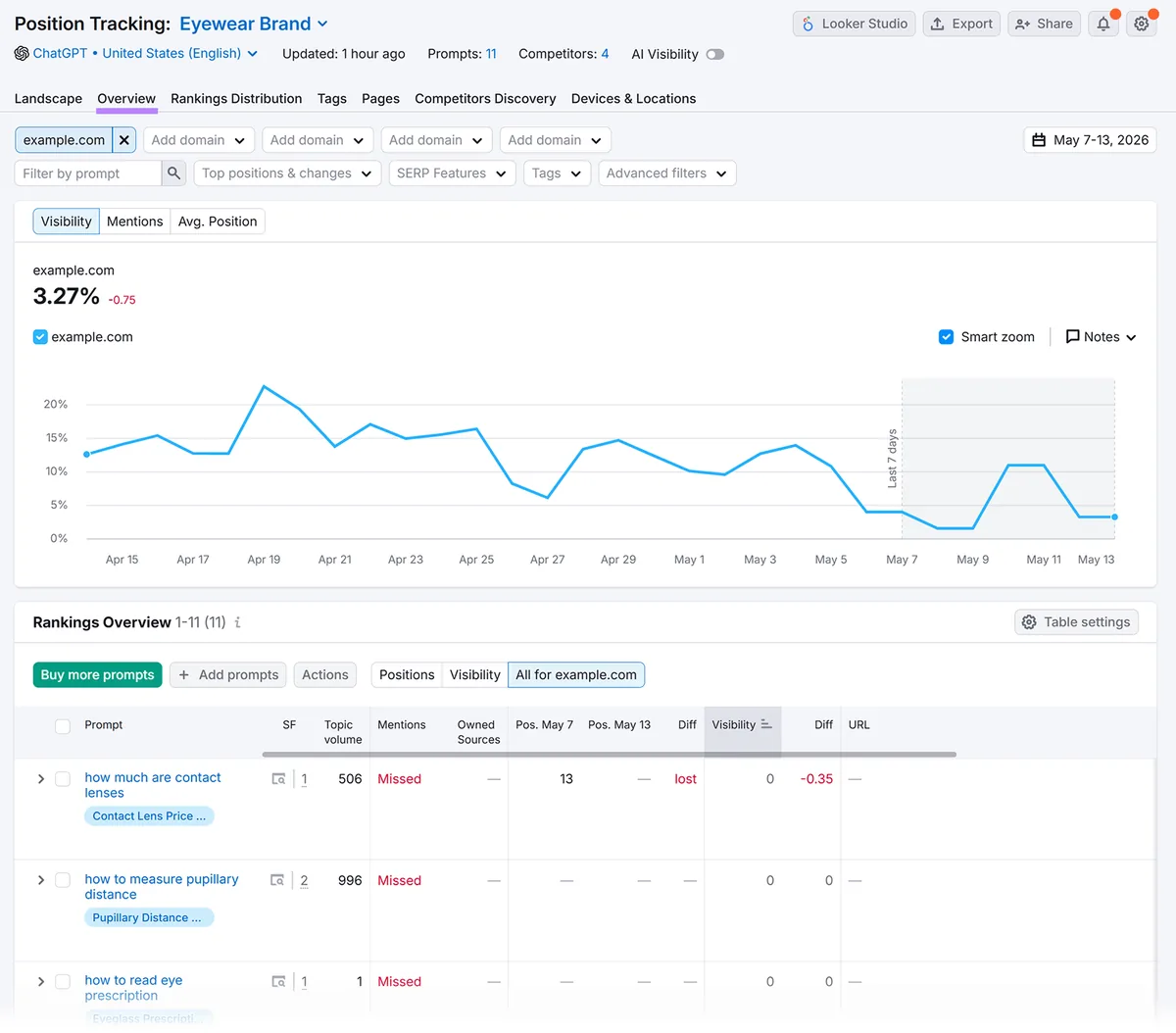1176x1033 pixels.
Task: Click the ChatGPT logo icon
Action: 22,53
